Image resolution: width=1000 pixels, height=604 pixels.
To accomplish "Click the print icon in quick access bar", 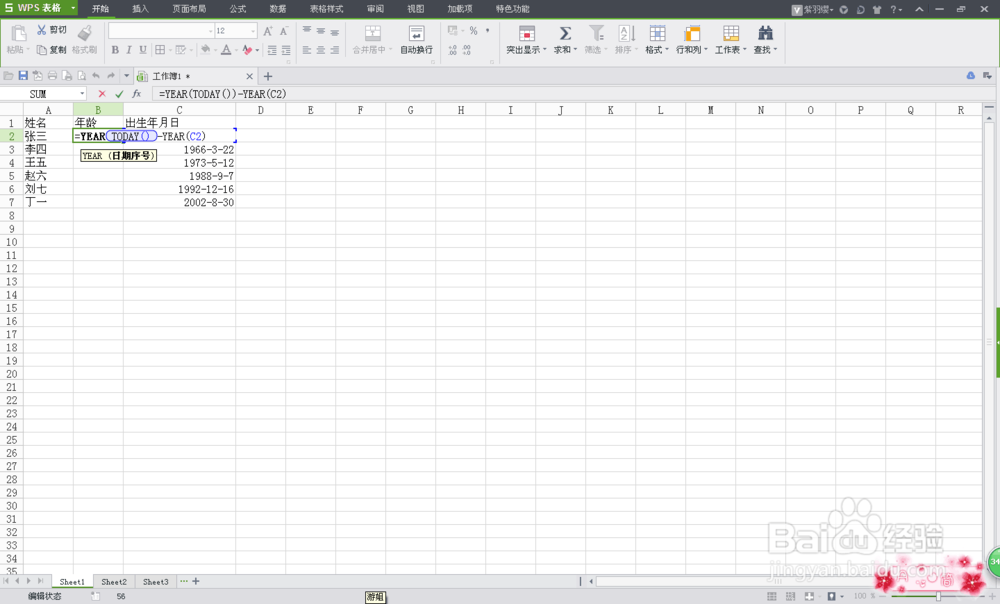I will (52, 76).
